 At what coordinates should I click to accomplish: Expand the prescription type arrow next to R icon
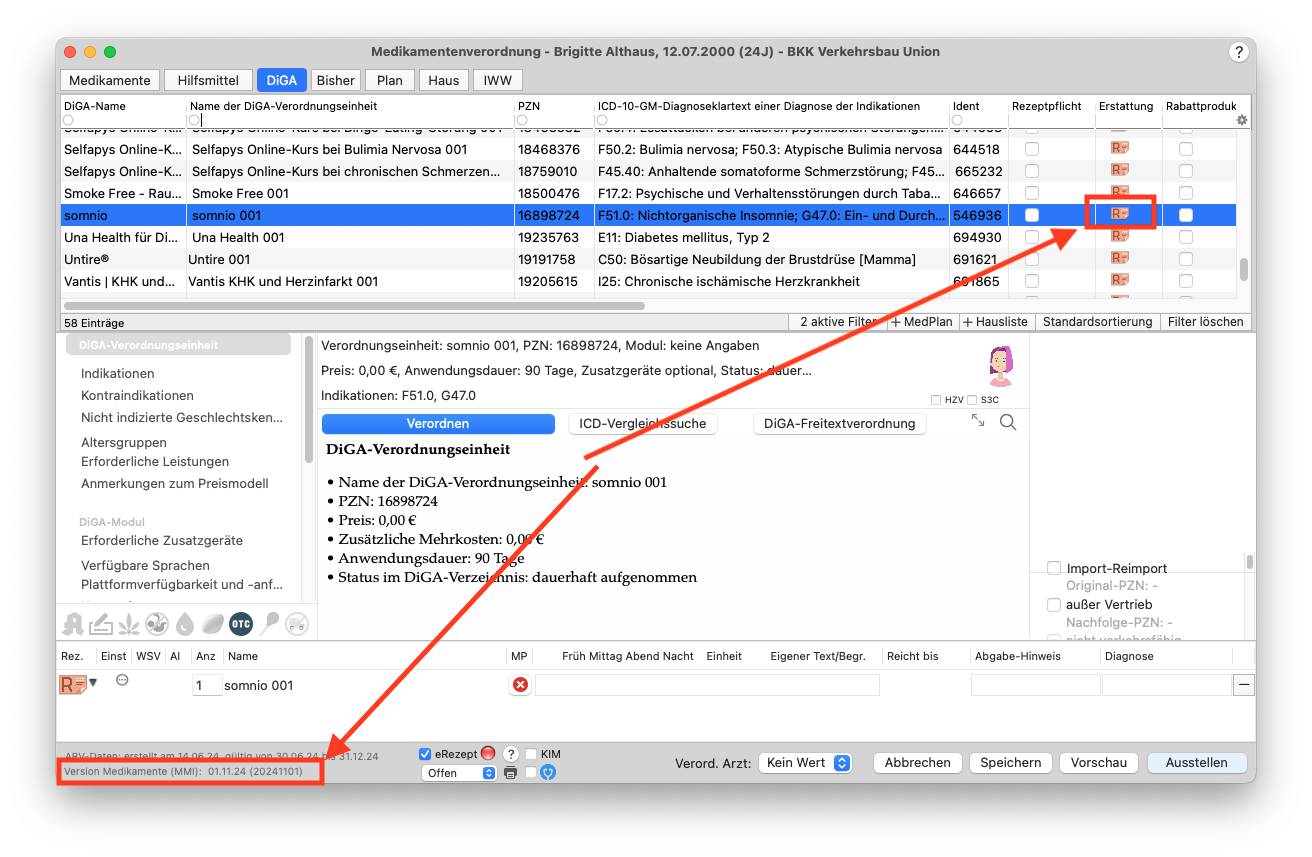[94, 683]
